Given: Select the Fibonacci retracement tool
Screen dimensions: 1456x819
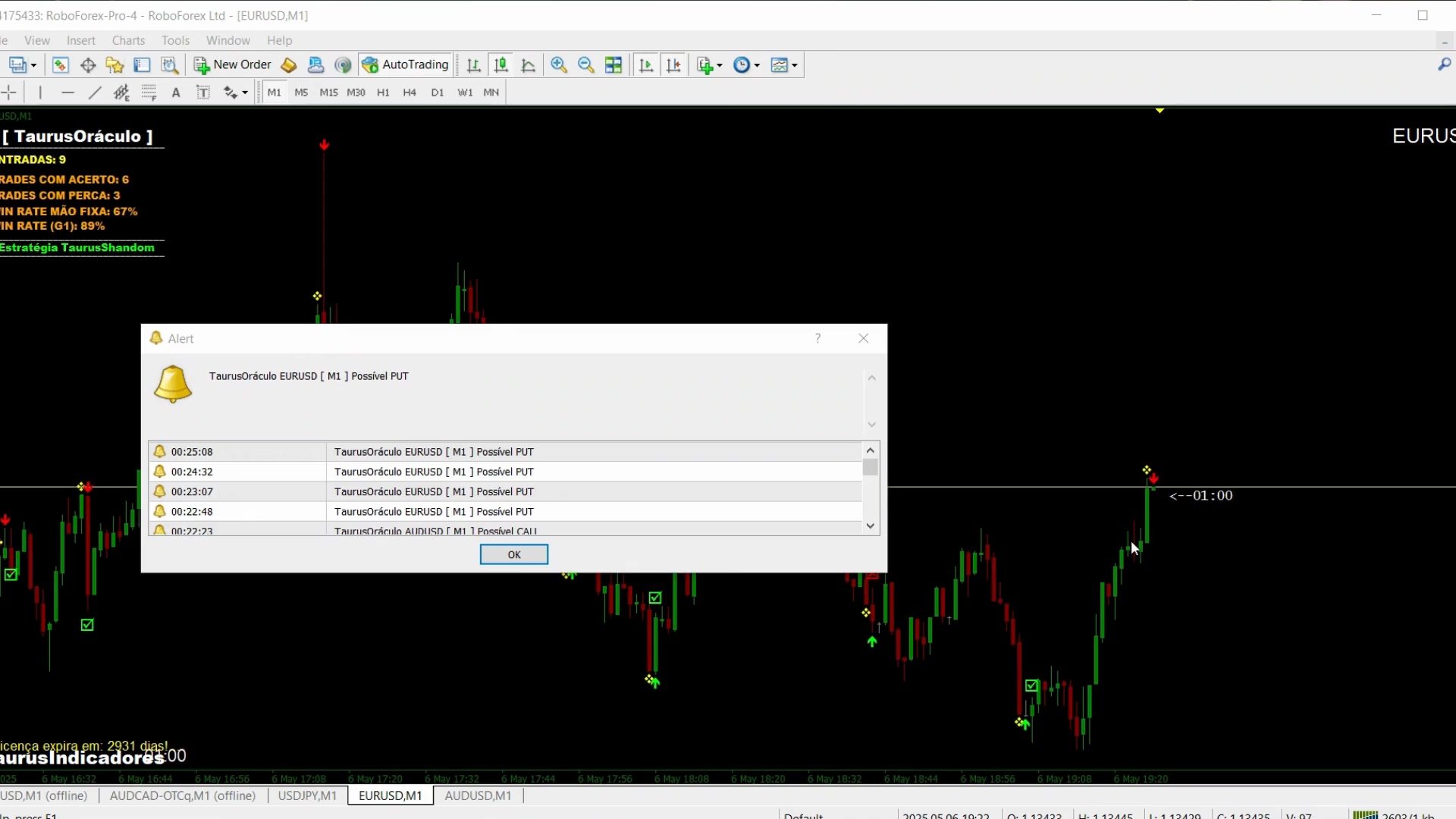Looking at the screenshot, I should (x=149, y=93).
